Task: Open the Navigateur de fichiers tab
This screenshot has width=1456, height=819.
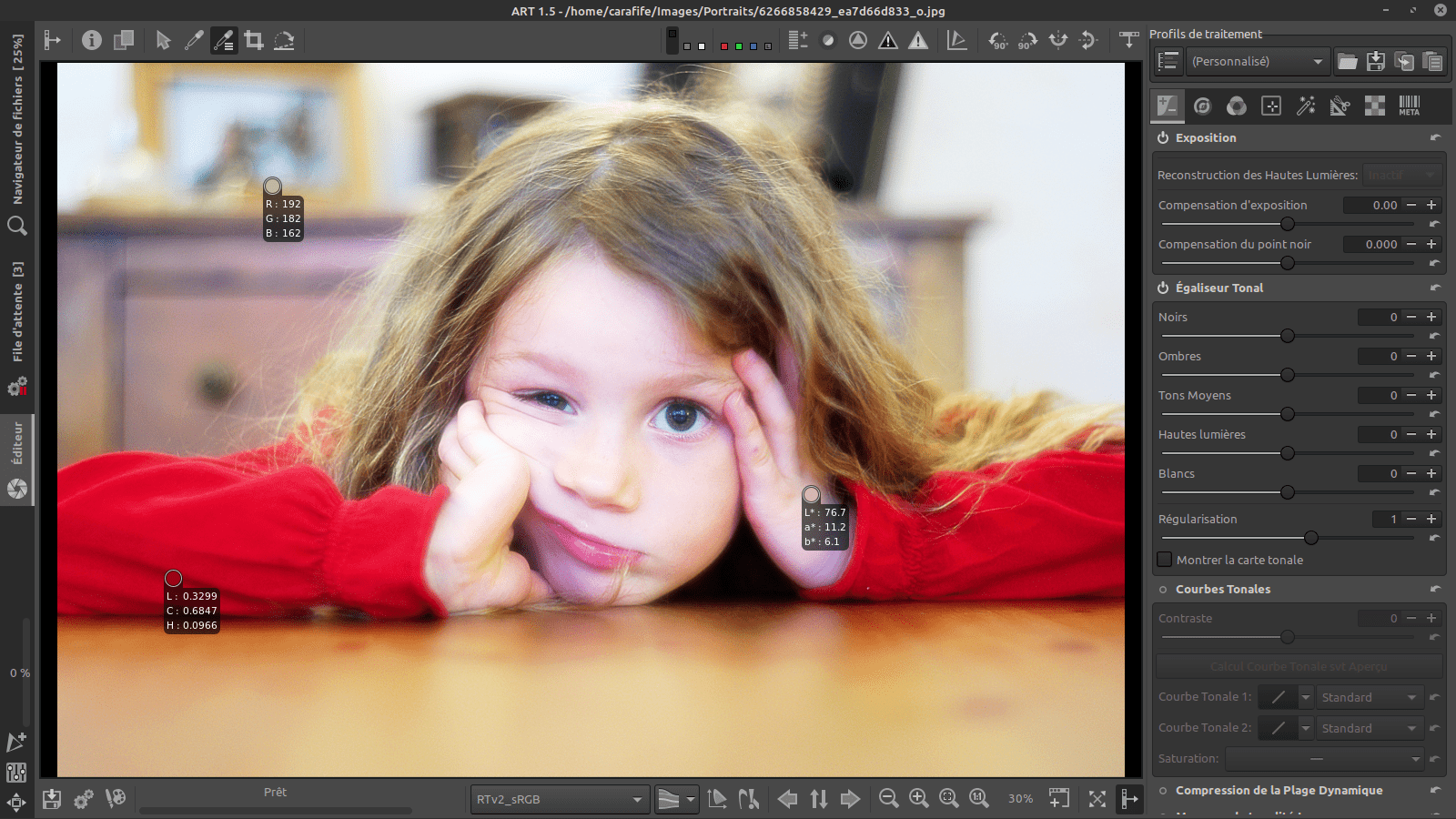Action: [17, 119]
